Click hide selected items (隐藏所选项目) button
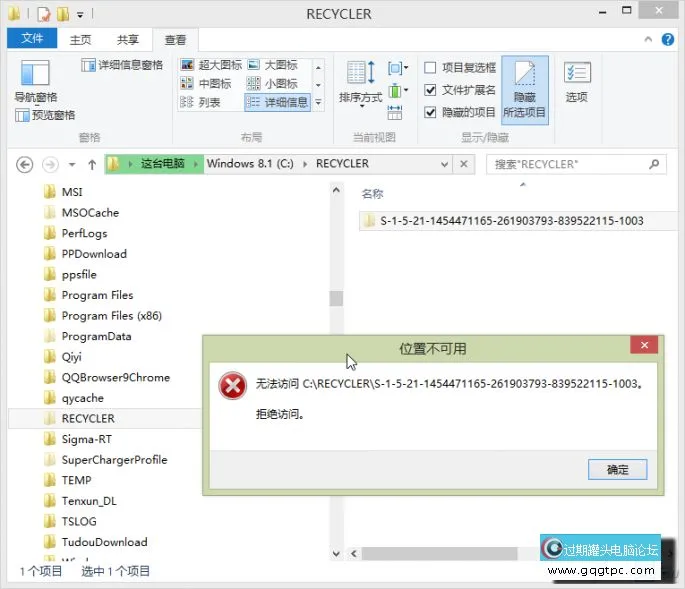Viewport: 685px width, 589px height. [x=524, y=88]
